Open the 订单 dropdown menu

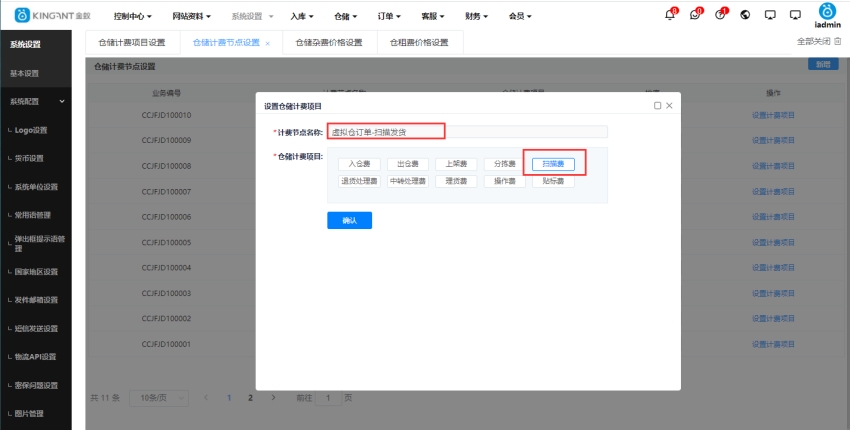tap(389, 16)
